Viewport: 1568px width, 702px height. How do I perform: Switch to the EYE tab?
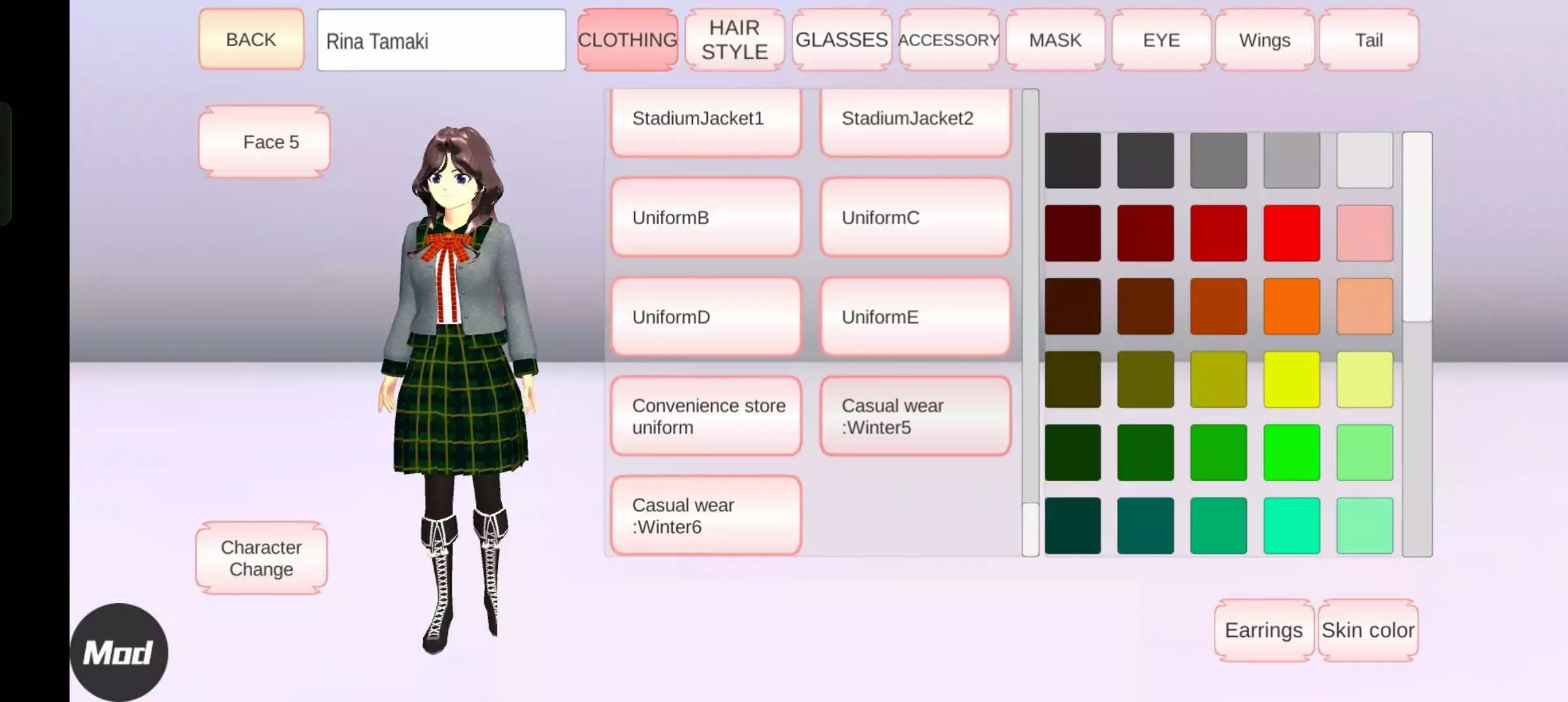point(1161,40)
